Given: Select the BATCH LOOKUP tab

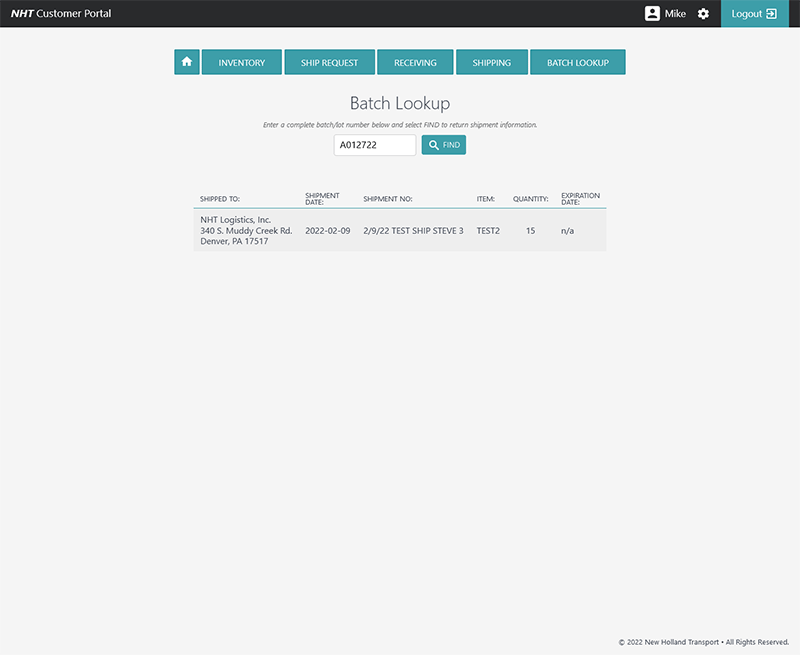Looking at the screenshot, I should (578, 62).
